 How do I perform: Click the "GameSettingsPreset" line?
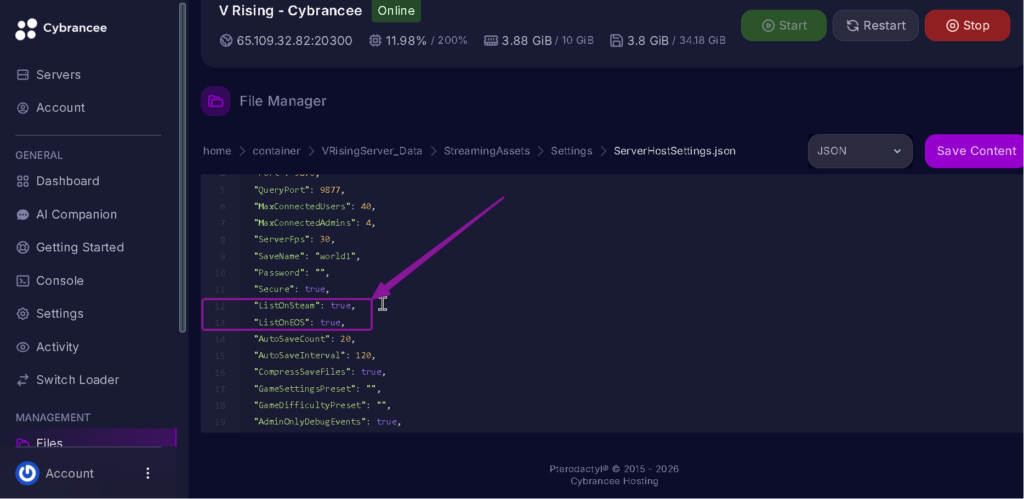[317, 389]
